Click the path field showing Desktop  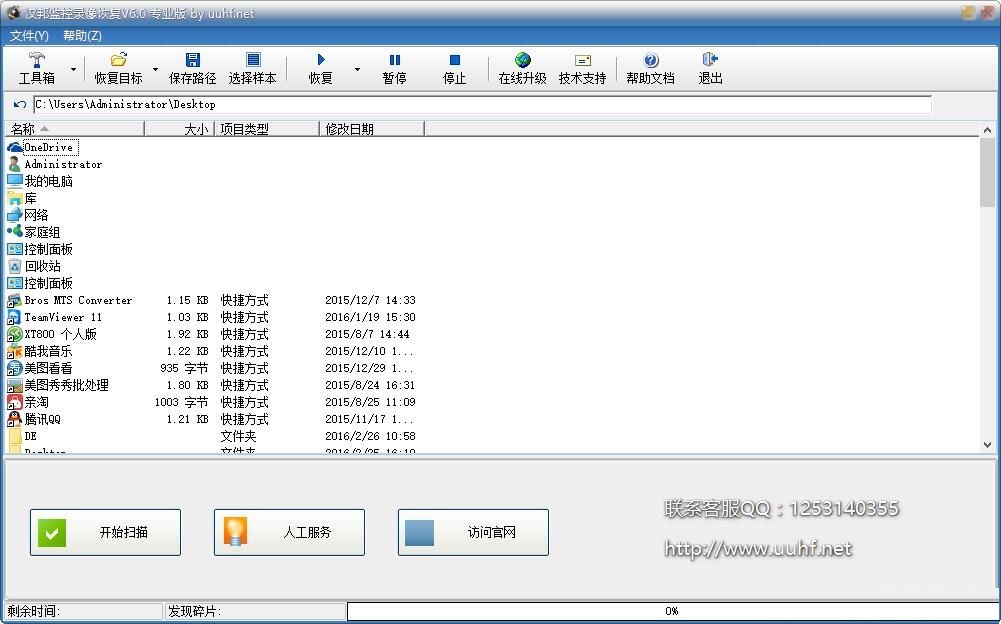(x=482, y=104)
